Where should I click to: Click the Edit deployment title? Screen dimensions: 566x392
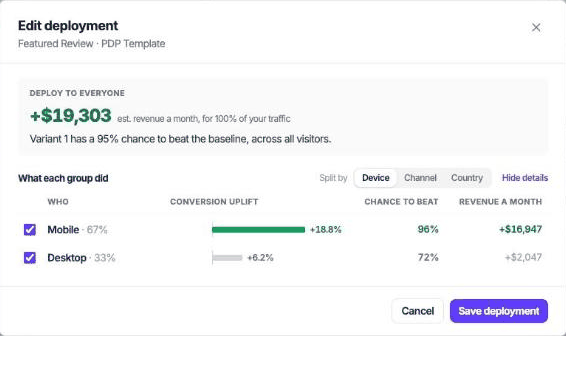(x=68, y=26)
